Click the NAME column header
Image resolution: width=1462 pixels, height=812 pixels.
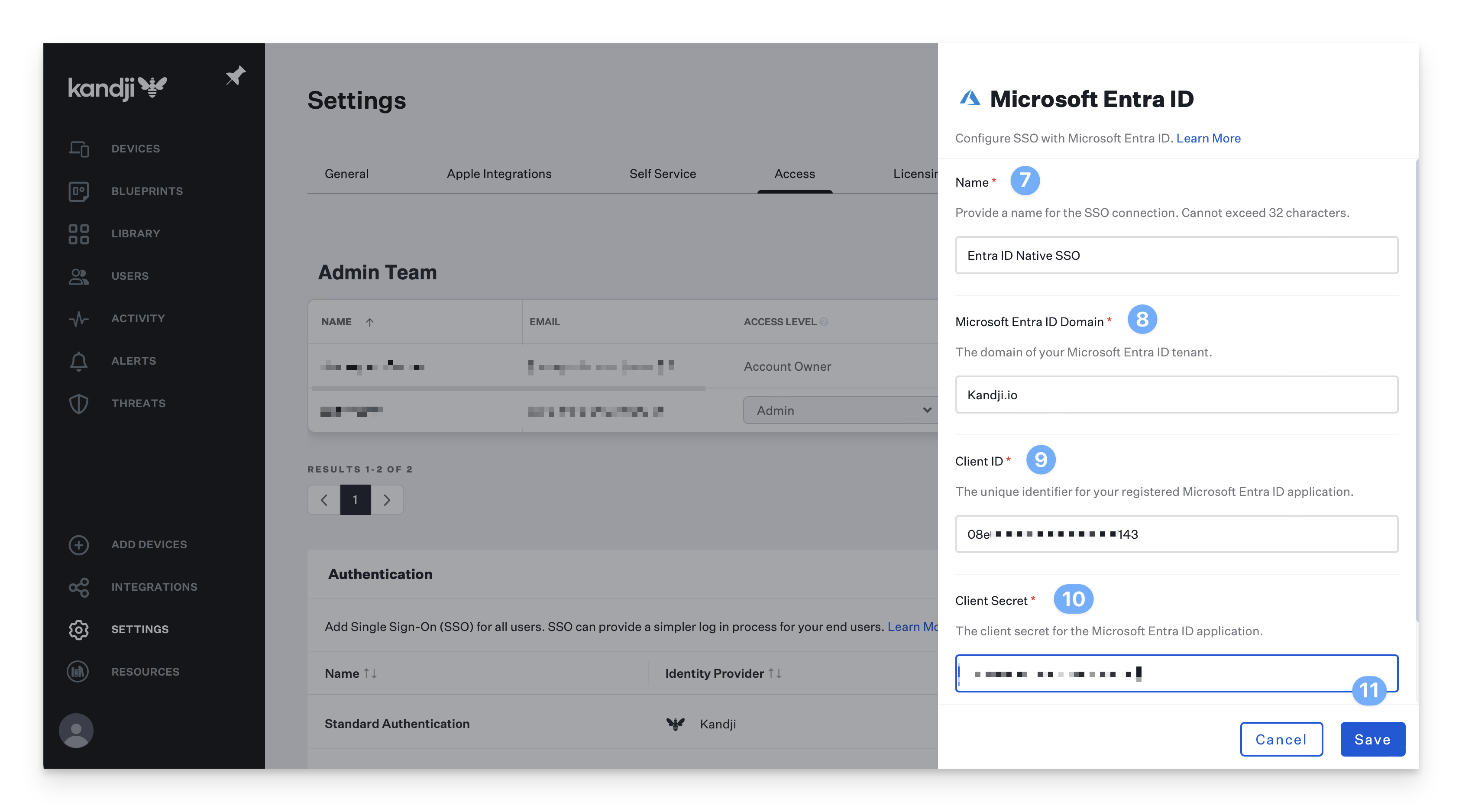[x=336, y=322]
